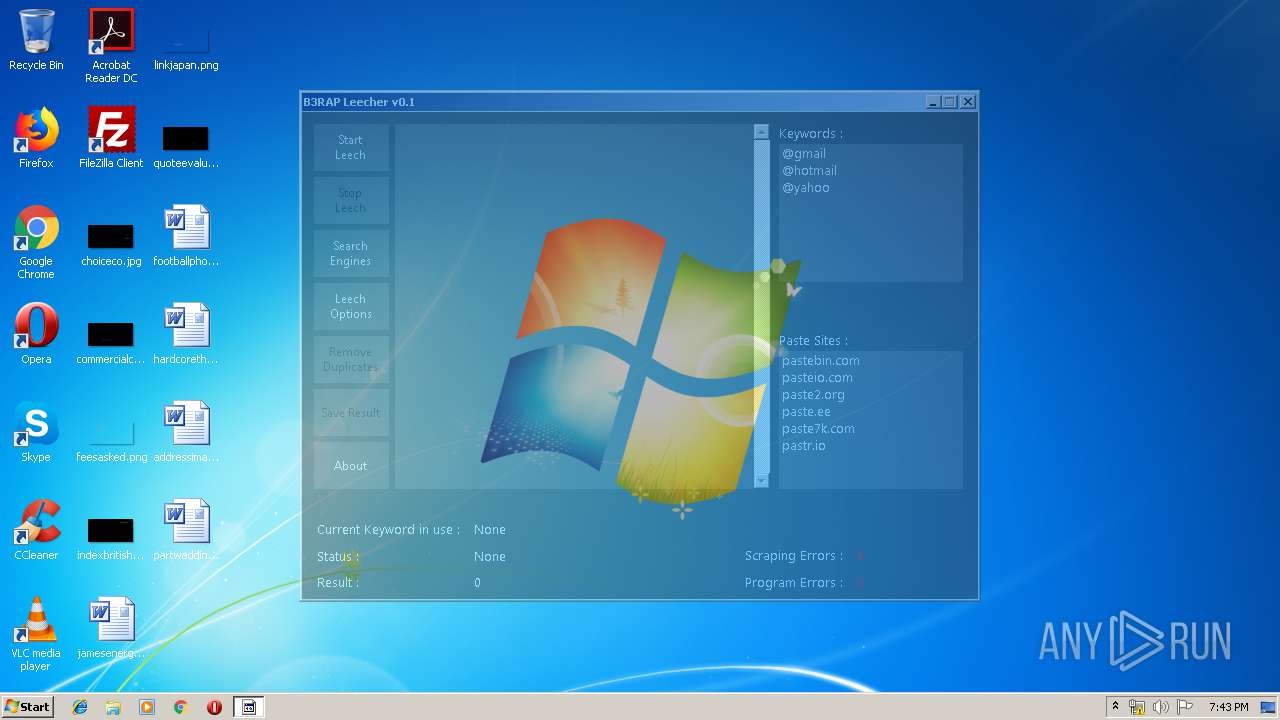The height and width of the screenshot is (720, 1280).
Task: Select paste7k.com in Paste Sites
Action: pos(818,428)
